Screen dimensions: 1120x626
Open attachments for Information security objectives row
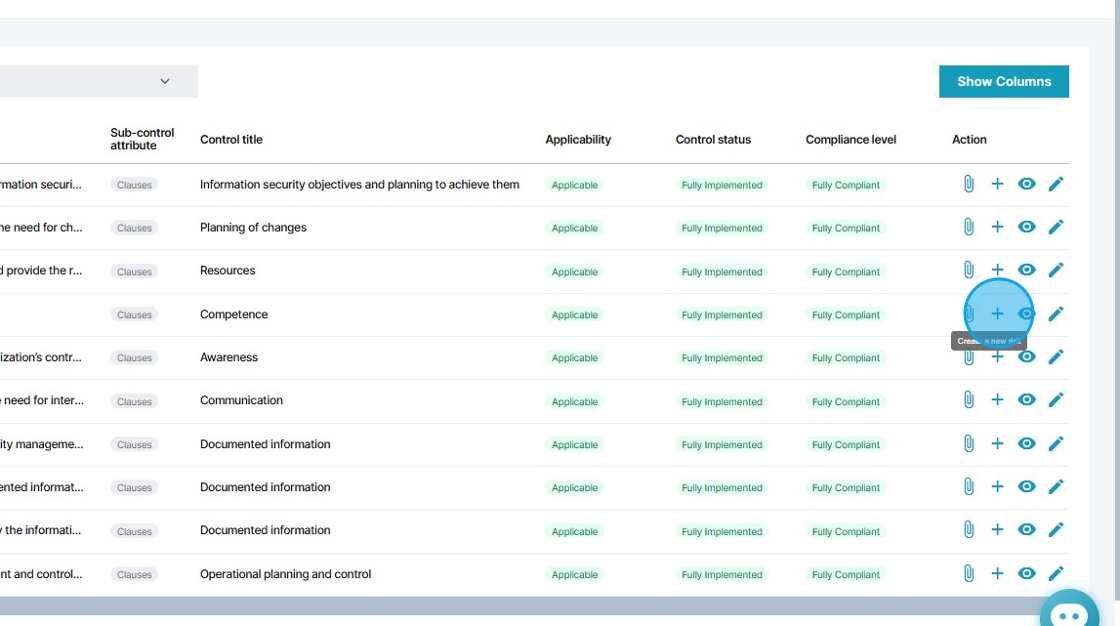(x=969, y=184)
